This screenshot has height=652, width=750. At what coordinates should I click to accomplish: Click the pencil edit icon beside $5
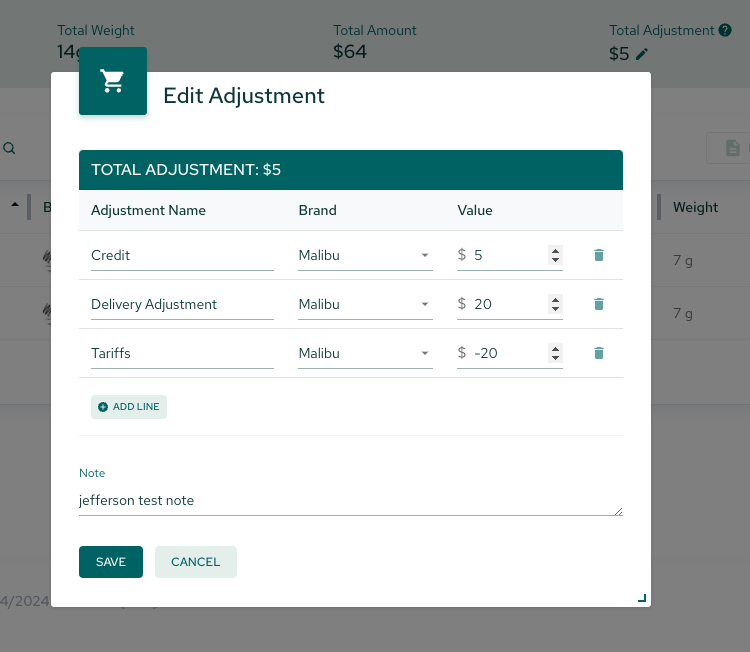coord(642,54)
